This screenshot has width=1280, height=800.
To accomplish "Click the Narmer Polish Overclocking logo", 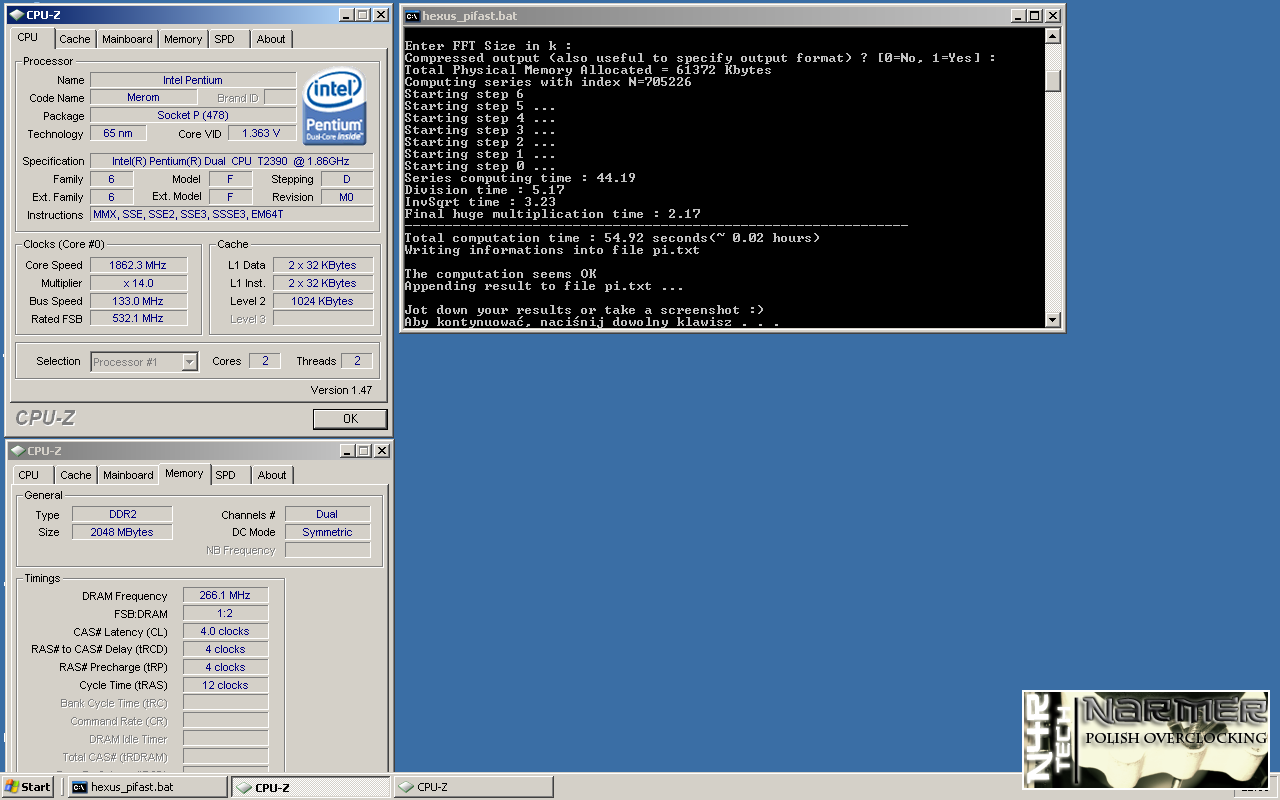I will [x=1145, y=740].
